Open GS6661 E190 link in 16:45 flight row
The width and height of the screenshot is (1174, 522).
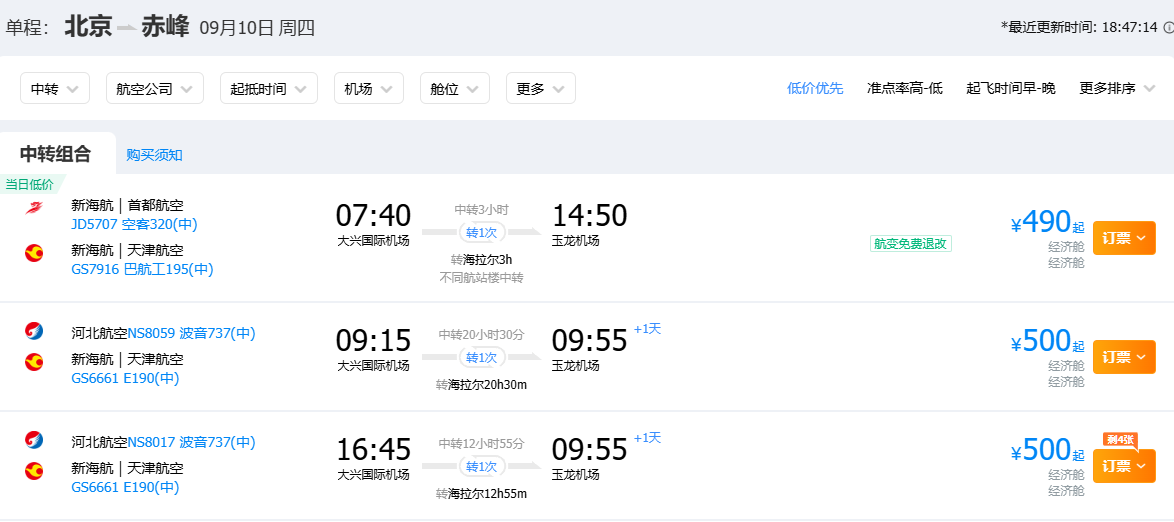125,488
